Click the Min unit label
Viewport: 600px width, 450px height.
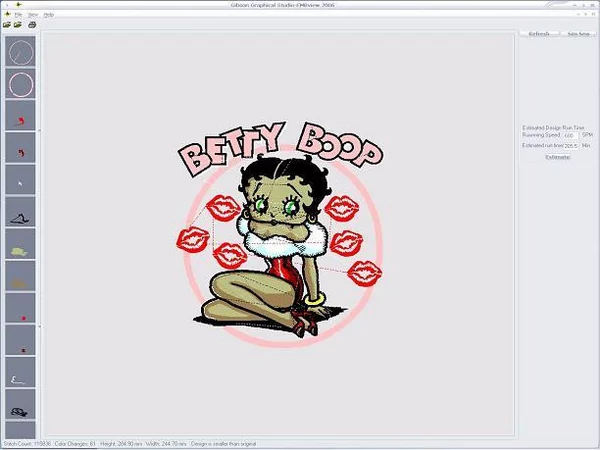pos(586,145)
